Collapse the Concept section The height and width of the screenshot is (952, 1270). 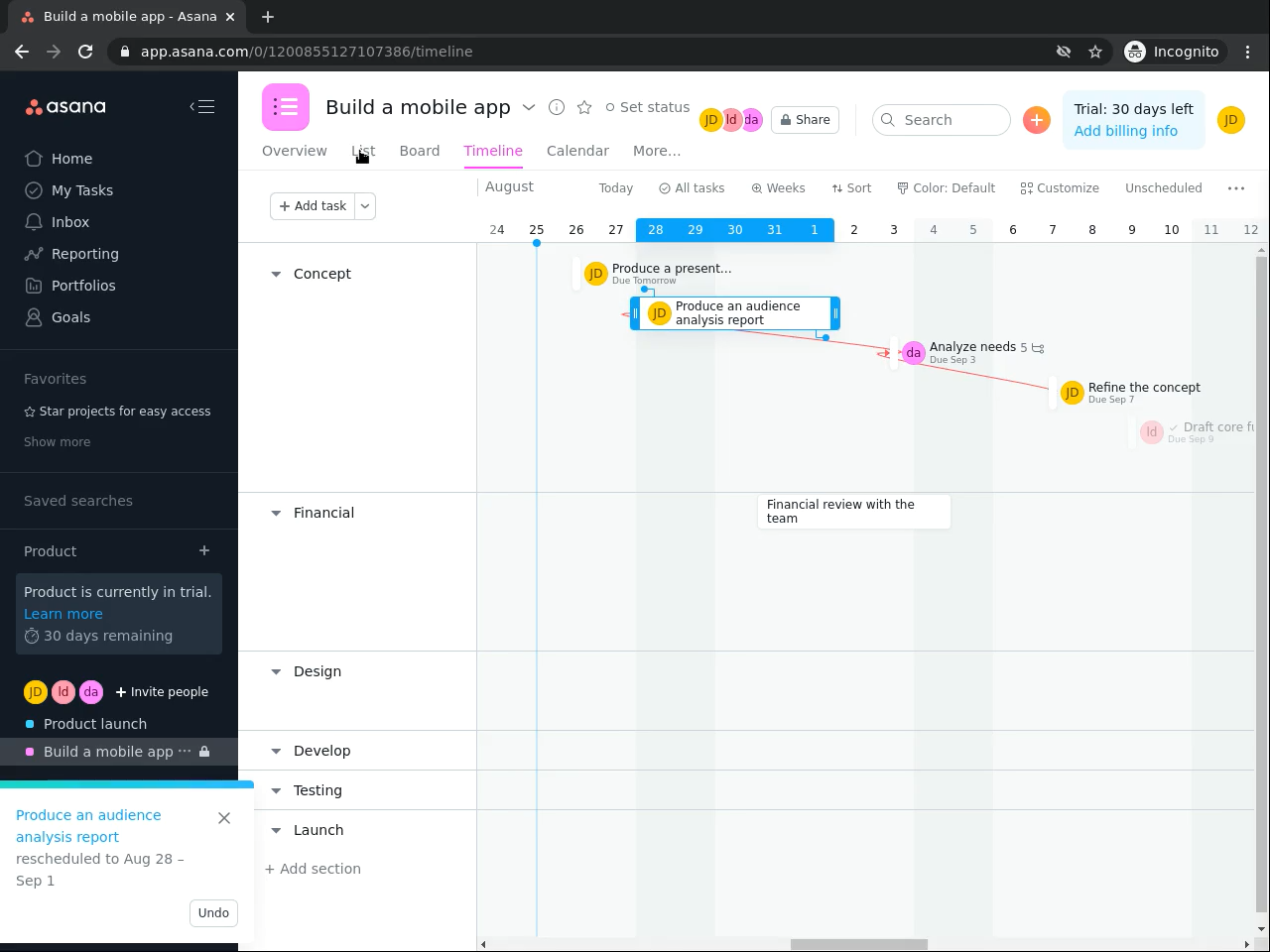276,275
